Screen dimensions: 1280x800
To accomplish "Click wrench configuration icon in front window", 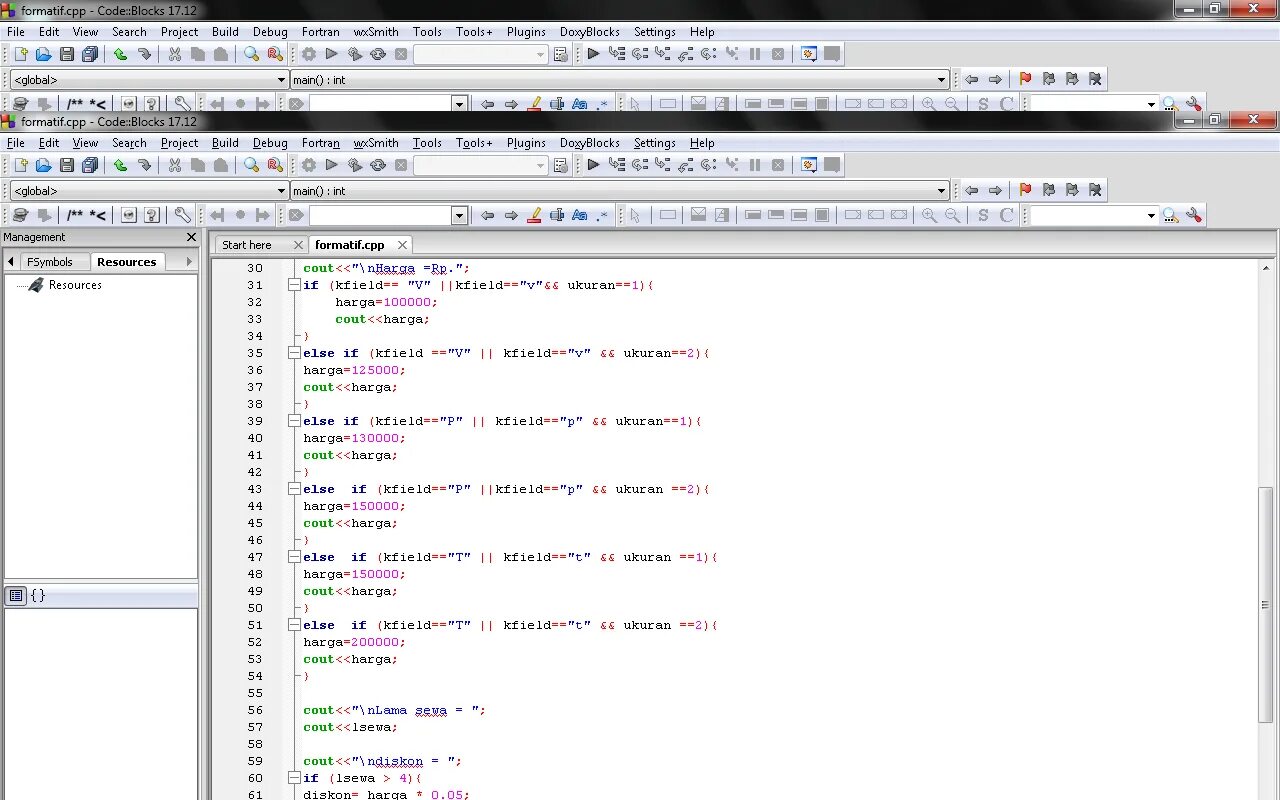I will [x=182, y=215].
